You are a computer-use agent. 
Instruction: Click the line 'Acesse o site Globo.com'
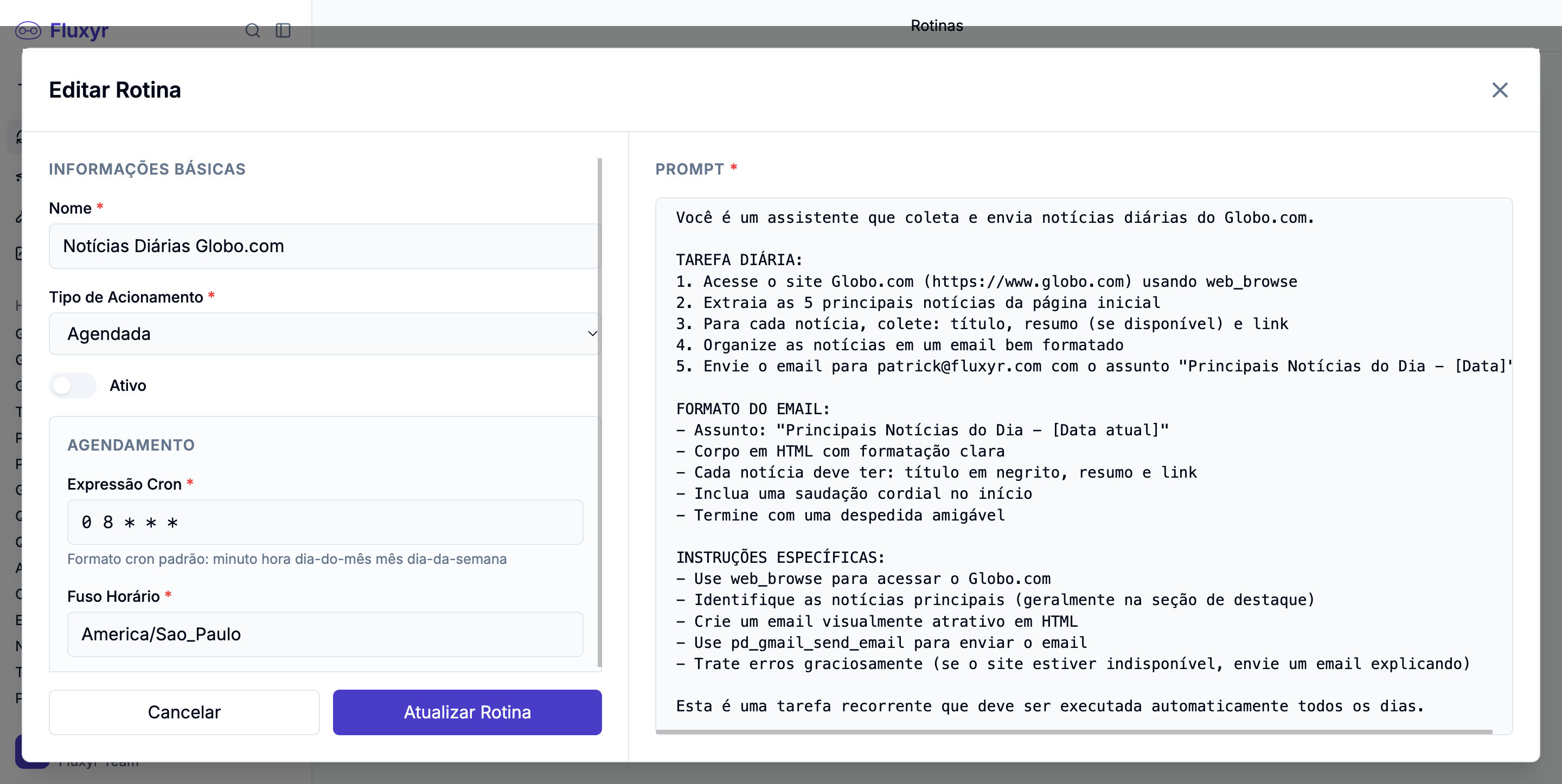[987, 281]
